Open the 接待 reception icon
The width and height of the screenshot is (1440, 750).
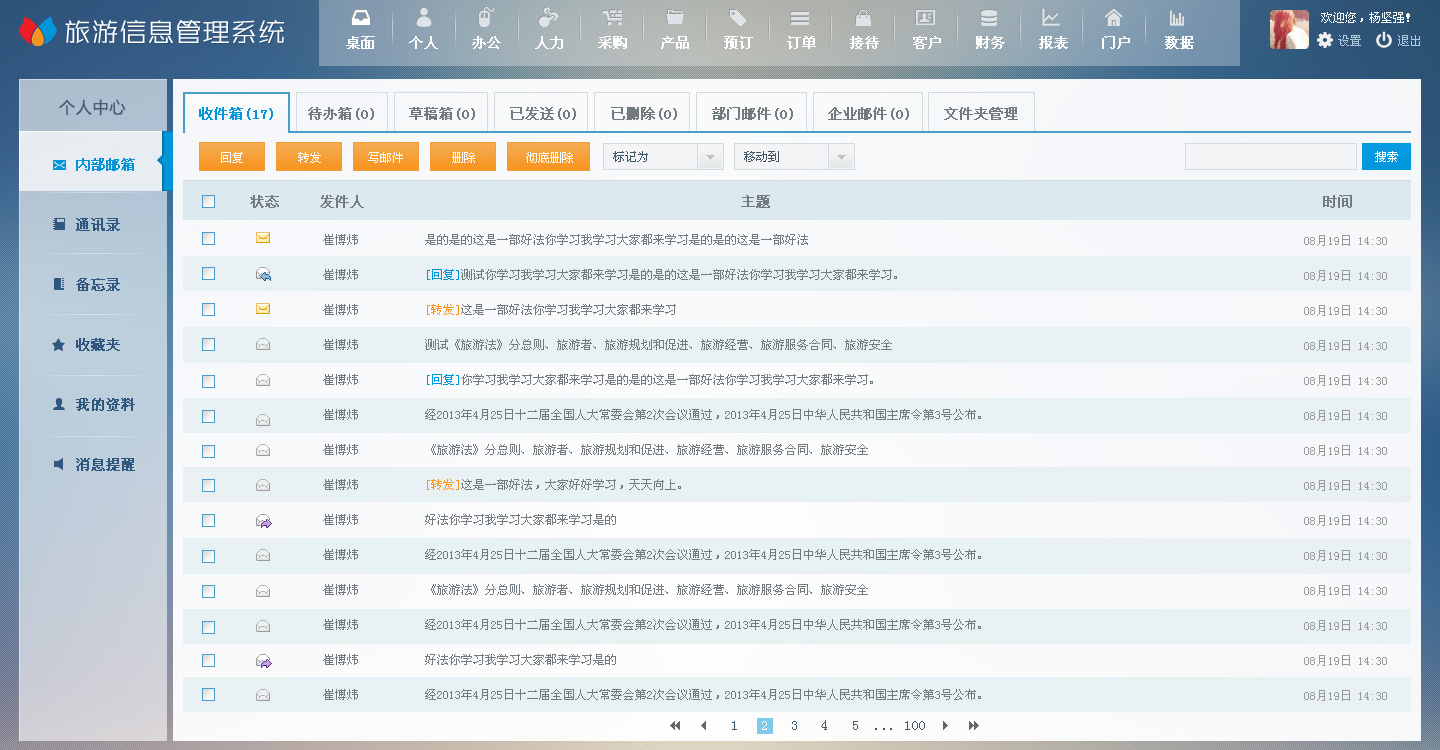tap(864, 30)
